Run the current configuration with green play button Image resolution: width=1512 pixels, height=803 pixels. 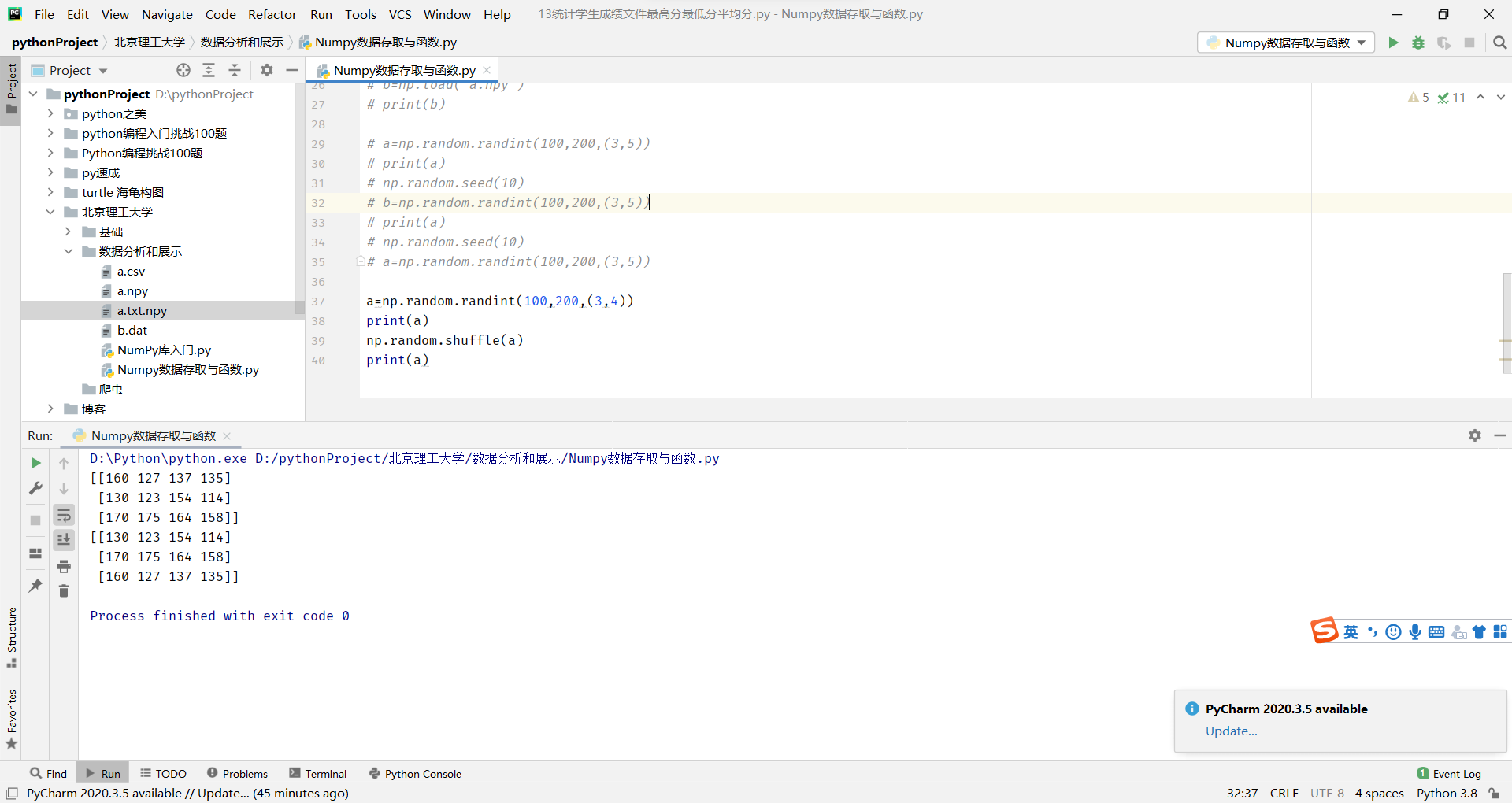point(1393,43)
